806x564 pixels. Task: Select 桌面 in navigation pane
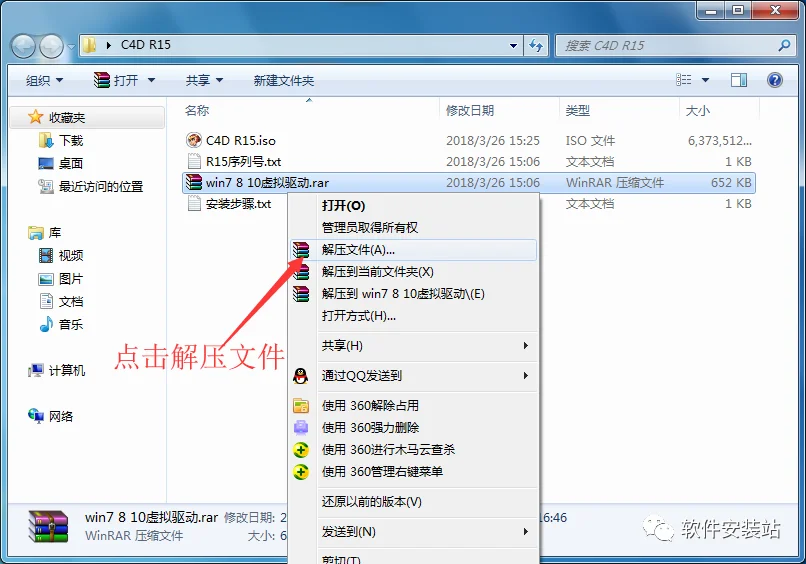coord(71,163)
